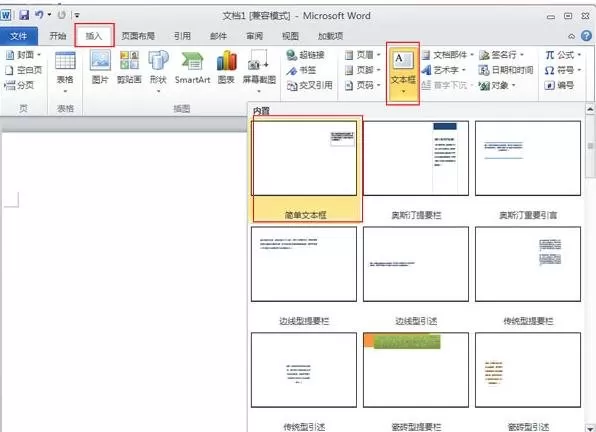This screenshot has height=432, width=596.
Task: Open the 页面布局 tab
Action: pyautogui.click(x=138, y=36)
